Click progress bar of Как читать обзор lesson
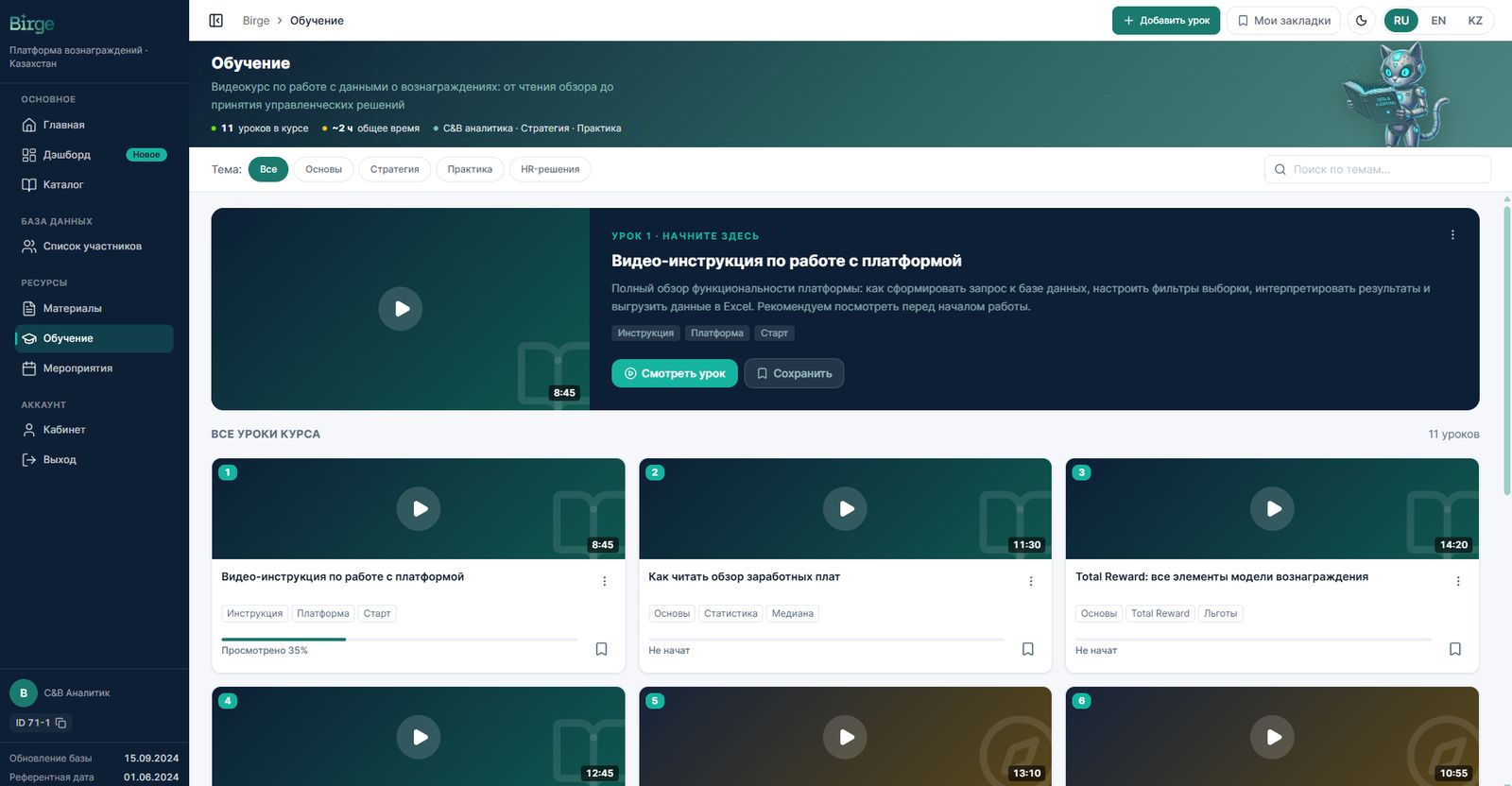The width and height of the screenshot is (1512, 786). point(826,640)
